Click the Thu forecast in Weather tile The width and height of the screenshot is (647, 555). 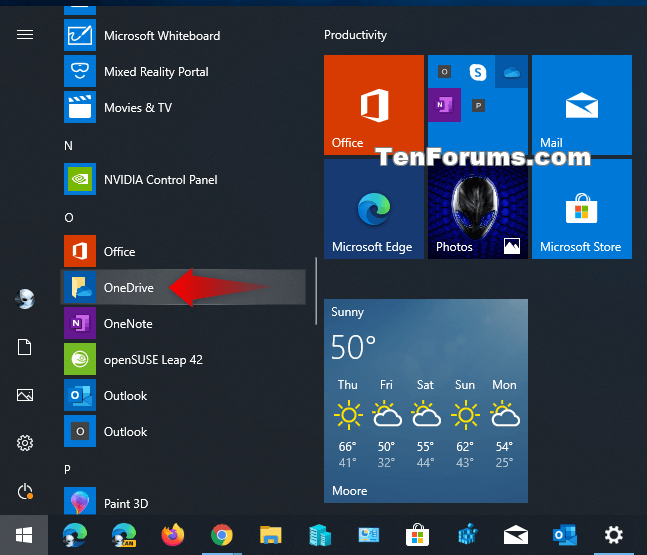[x=348, y=424]
